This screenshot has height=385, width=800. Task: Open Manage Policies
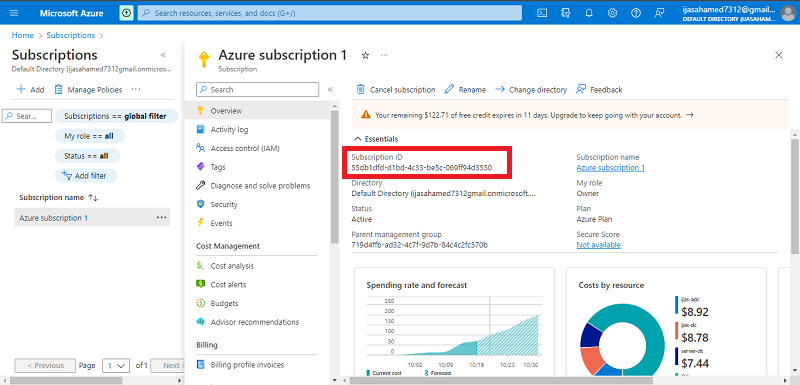[88, 89]
